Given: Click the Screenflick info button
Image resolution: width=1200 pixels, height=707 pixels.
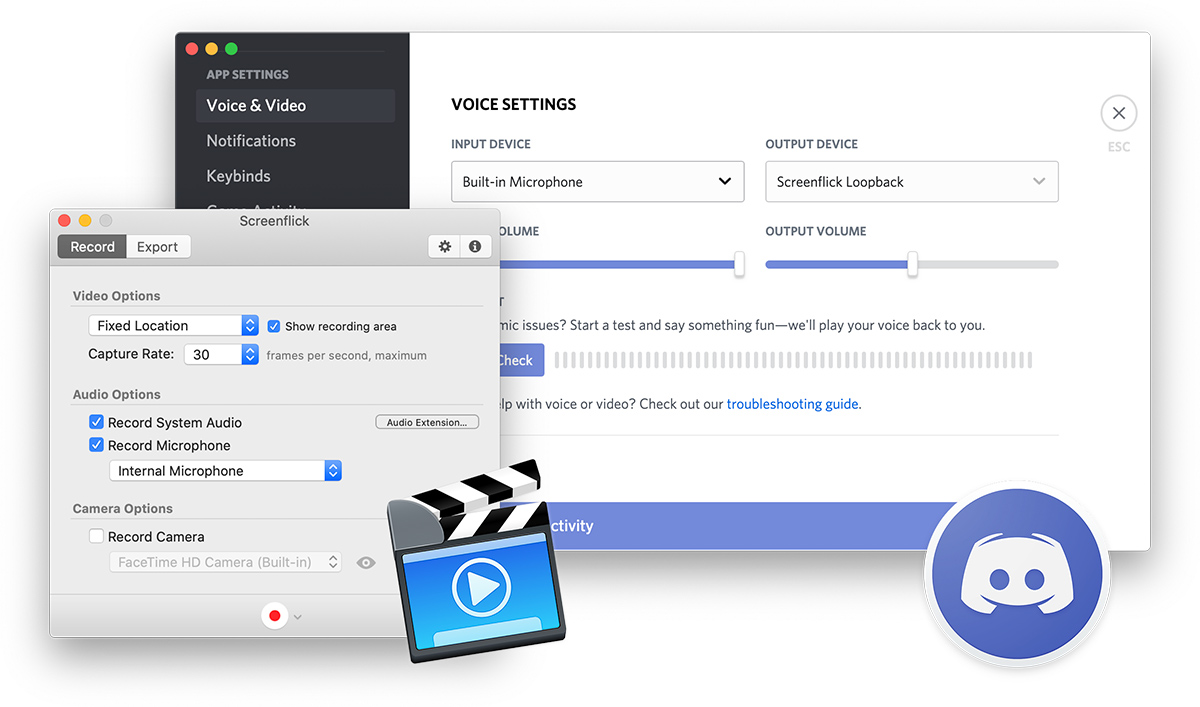Looking at the screenshot, I should pyautogui.click(x=475, y=246).
